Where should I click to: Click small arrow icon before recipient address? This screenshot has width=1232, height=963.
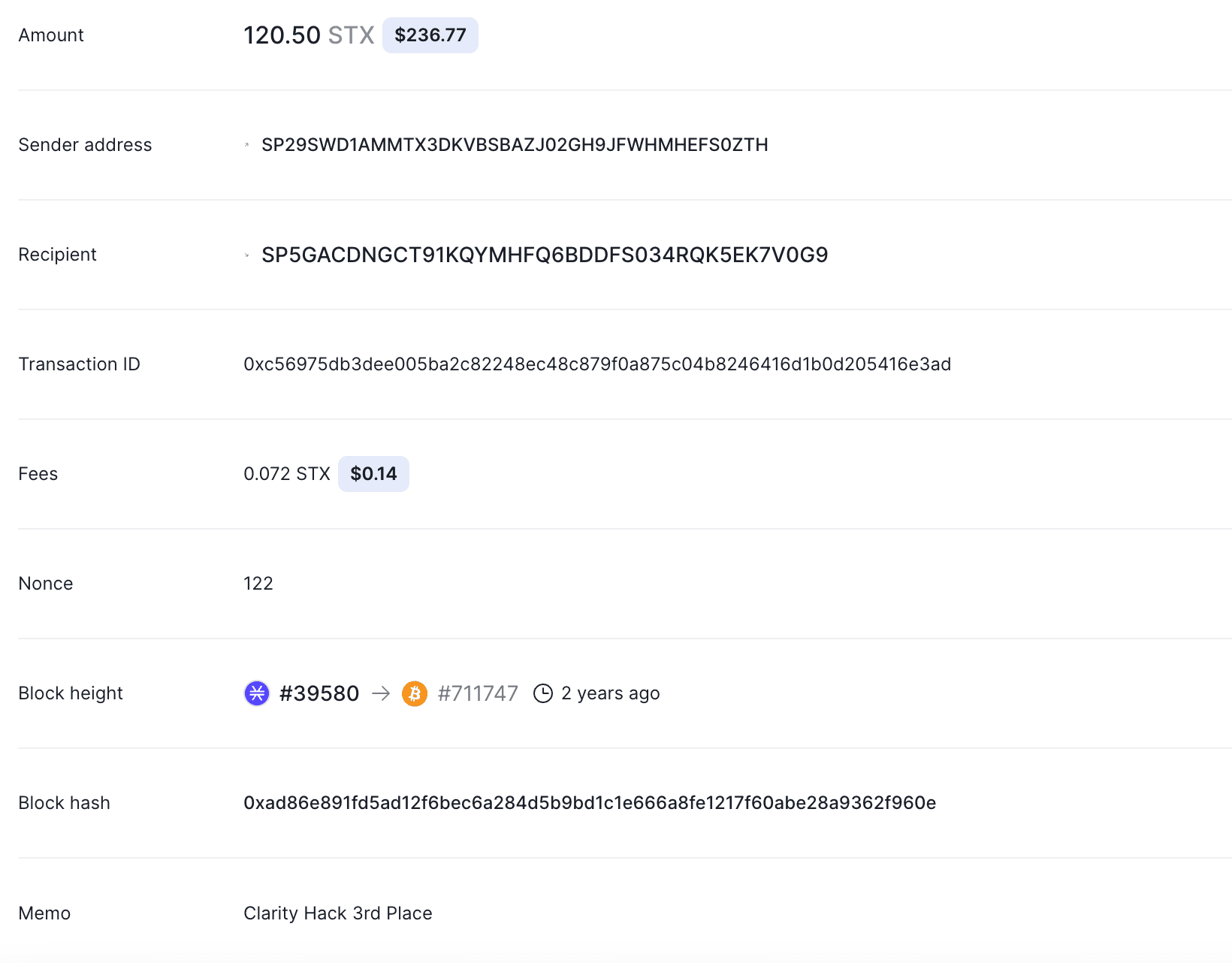click(246, 255)
